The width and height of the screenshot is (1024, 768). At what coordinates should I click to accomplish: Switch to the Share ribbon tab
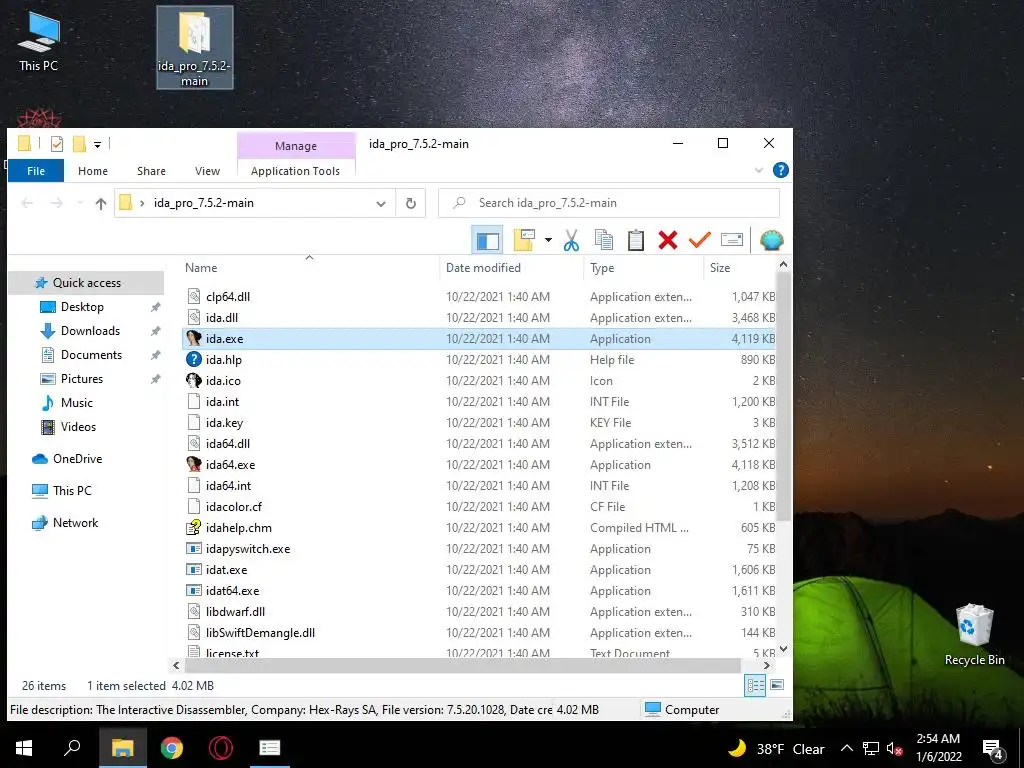click(151, 171)
